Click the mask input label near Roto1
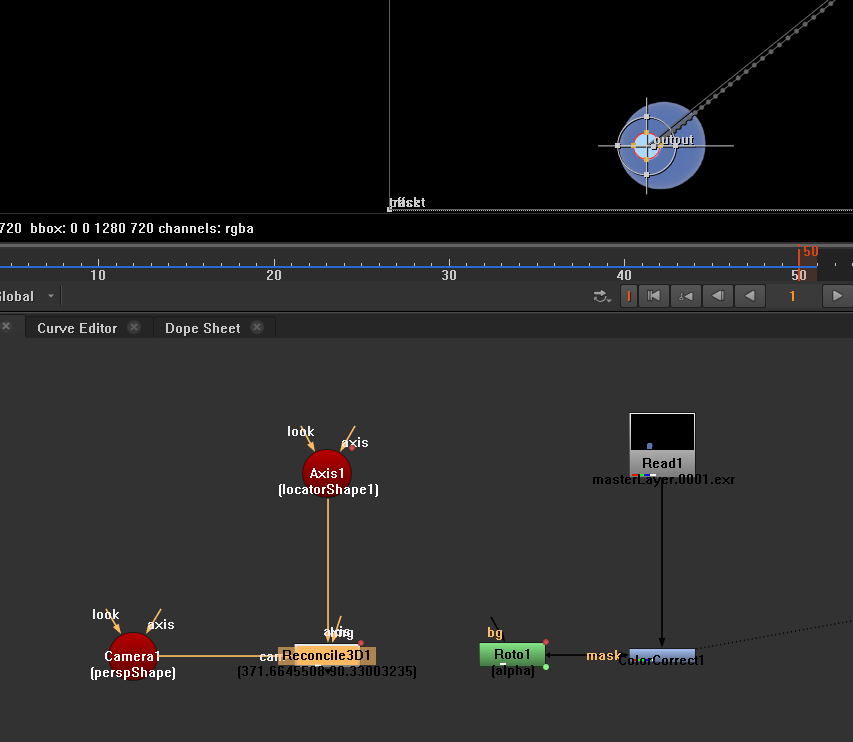This screenshot has width=853, height=742. 603,656
